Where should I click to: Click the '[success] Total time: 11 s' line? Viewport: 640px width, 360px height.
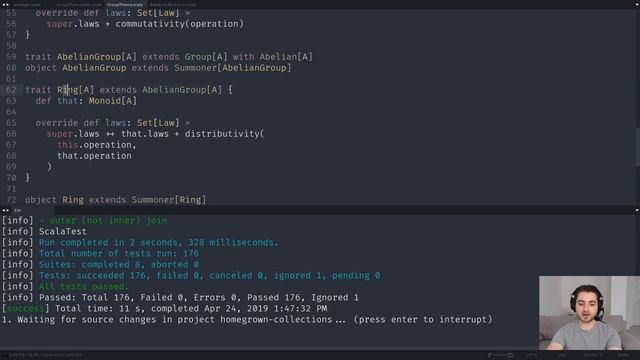point(164,309)
